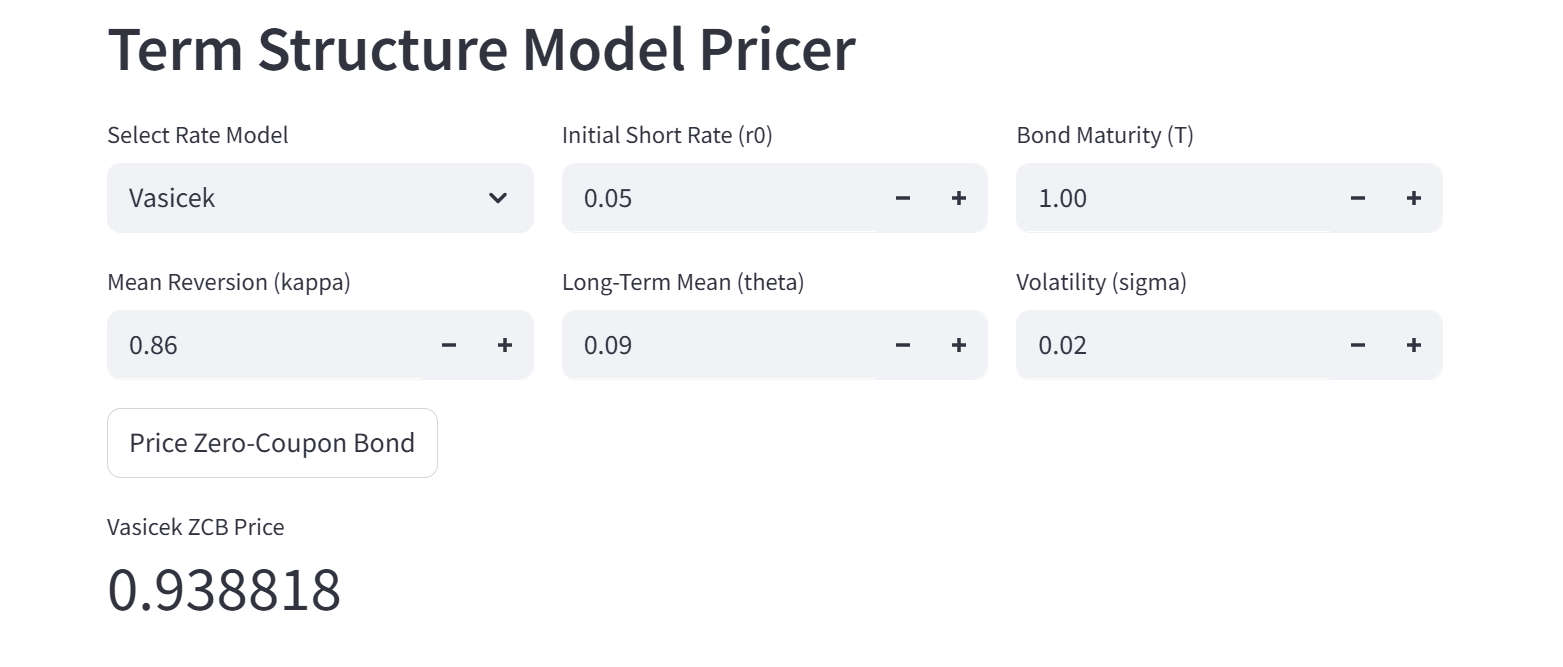Select the 0.938818 ZCB price value
Screen dimensions: 1563x667
(224, 590)
